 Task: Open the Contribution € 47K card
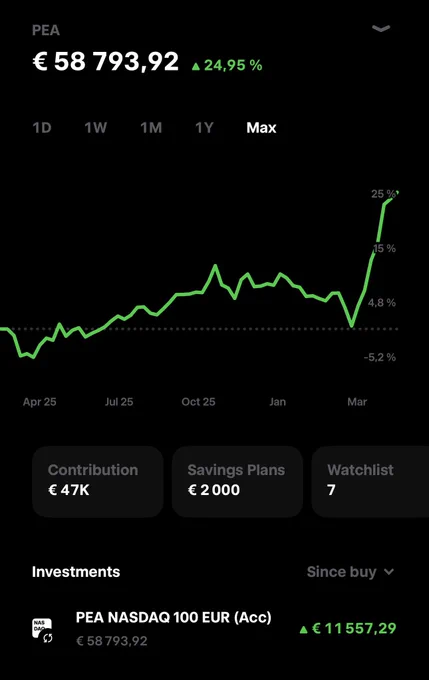pyautogui.click(x=98, y=481)
